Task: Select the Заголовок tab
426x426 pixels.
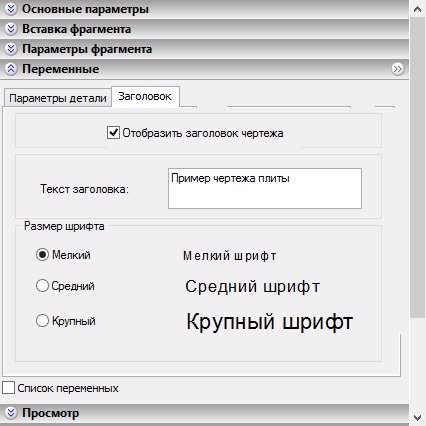Action: click(x=145, y=96)
